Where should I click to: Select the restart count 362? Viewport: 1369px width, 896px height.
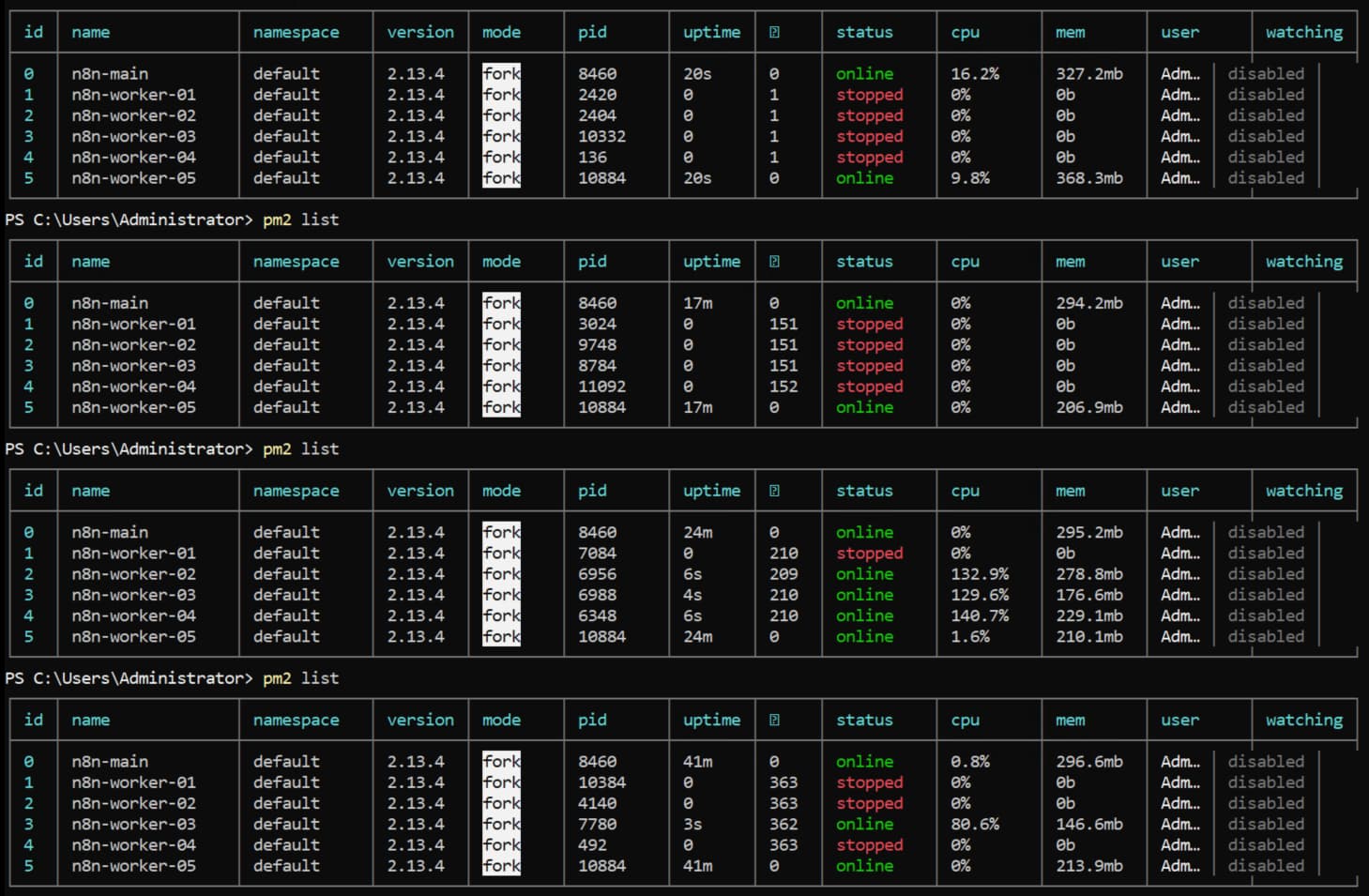click(783, 824)
